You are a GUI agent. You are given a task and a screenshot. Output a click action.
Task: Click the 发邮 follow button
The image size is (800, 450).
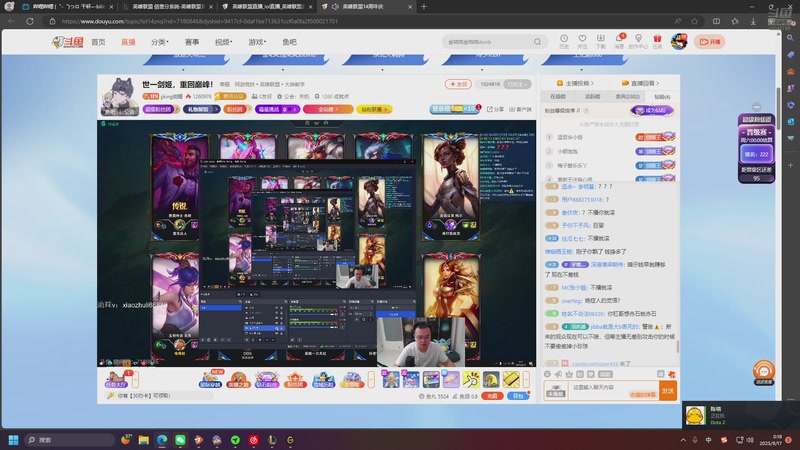[458, 84]
